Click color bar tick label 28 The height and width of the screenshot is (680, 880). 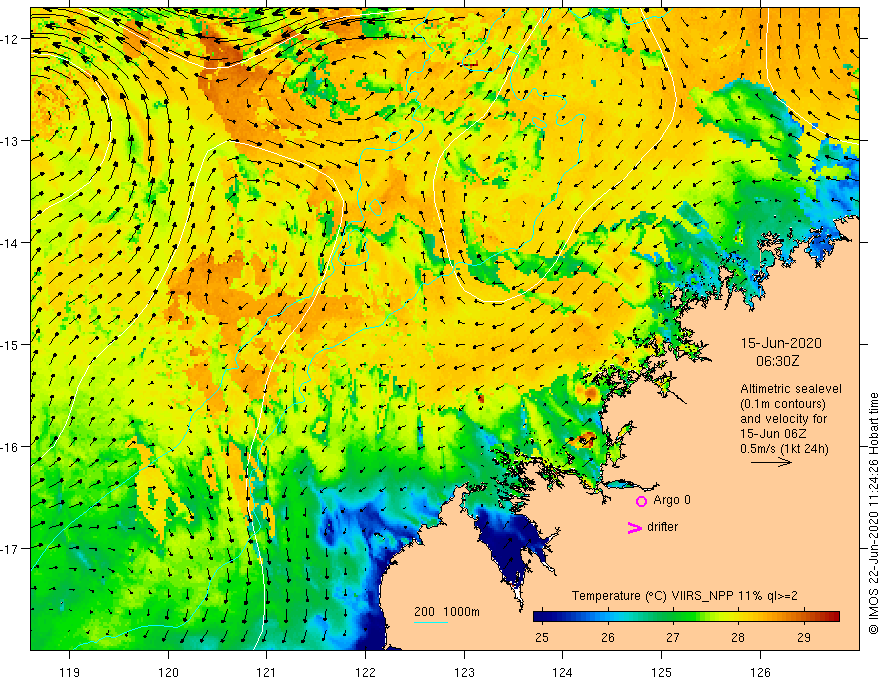tap(738, 637)
